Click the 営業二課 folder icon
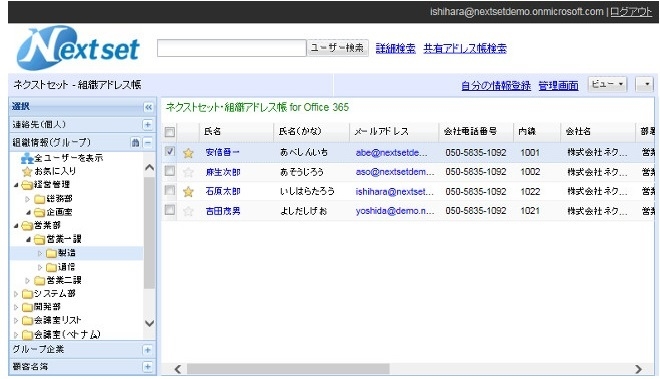The height and width of the screenshot is (379, 660). click(x=40, y=280)
